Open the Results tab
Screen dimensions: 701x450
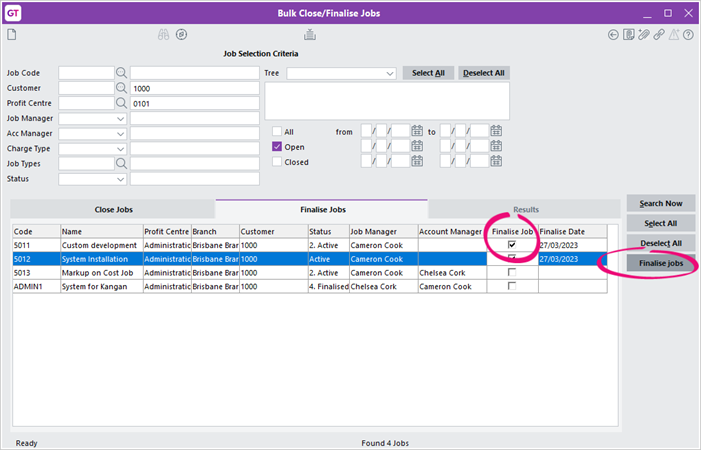(x=525, y=210)
